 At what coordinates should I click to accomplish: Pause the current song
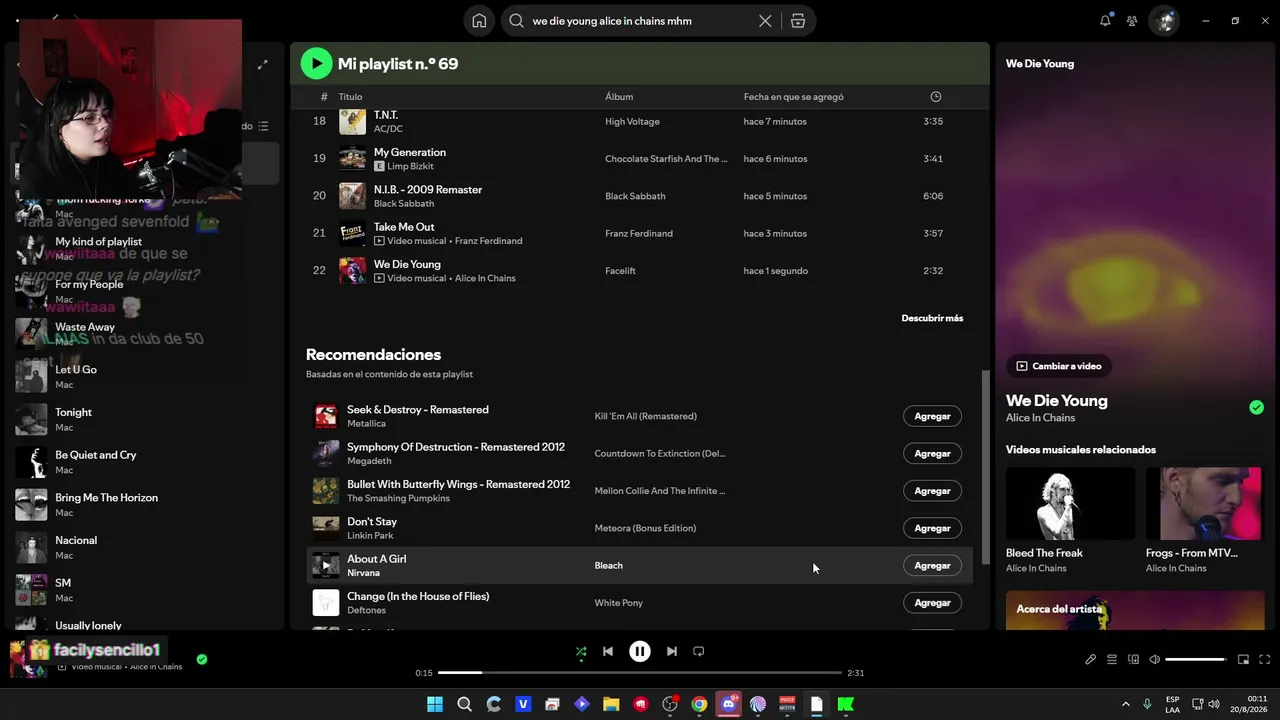[x=640, y=651]
